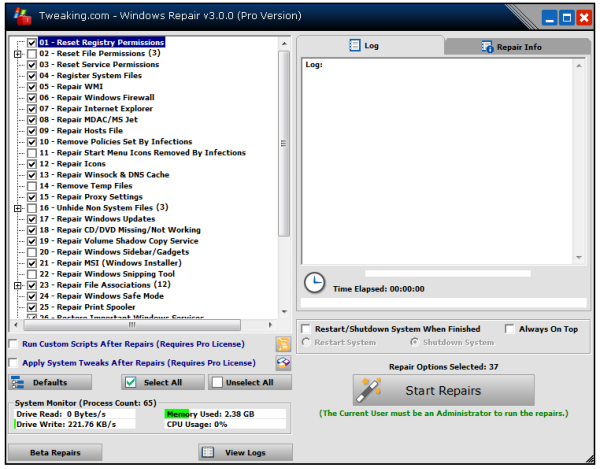Click the Drive Write: 221.76 KB/s value

(x=66, y=424)
